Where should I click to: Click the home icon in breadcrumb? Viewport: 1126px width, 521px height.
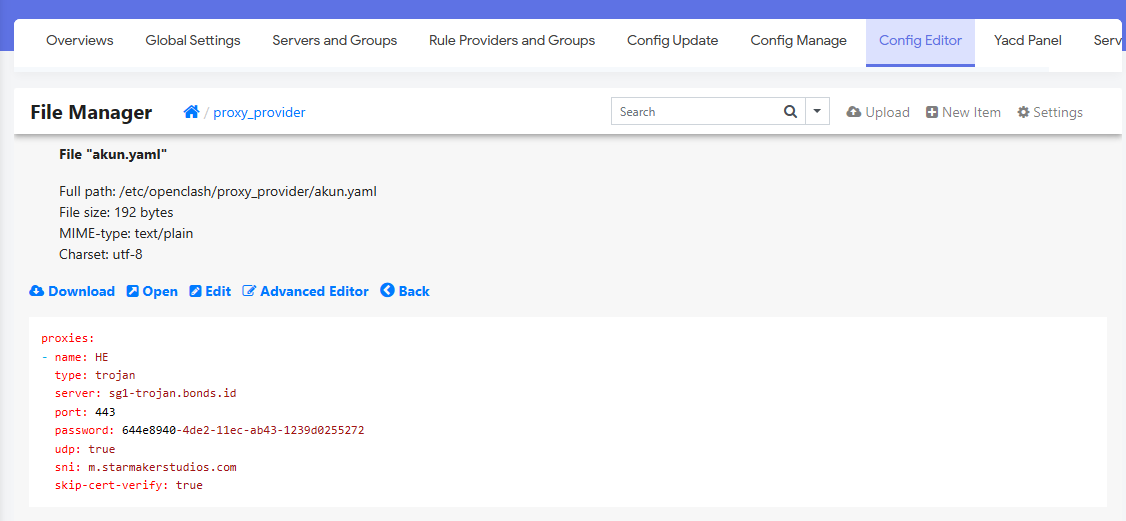click(191, 112)
